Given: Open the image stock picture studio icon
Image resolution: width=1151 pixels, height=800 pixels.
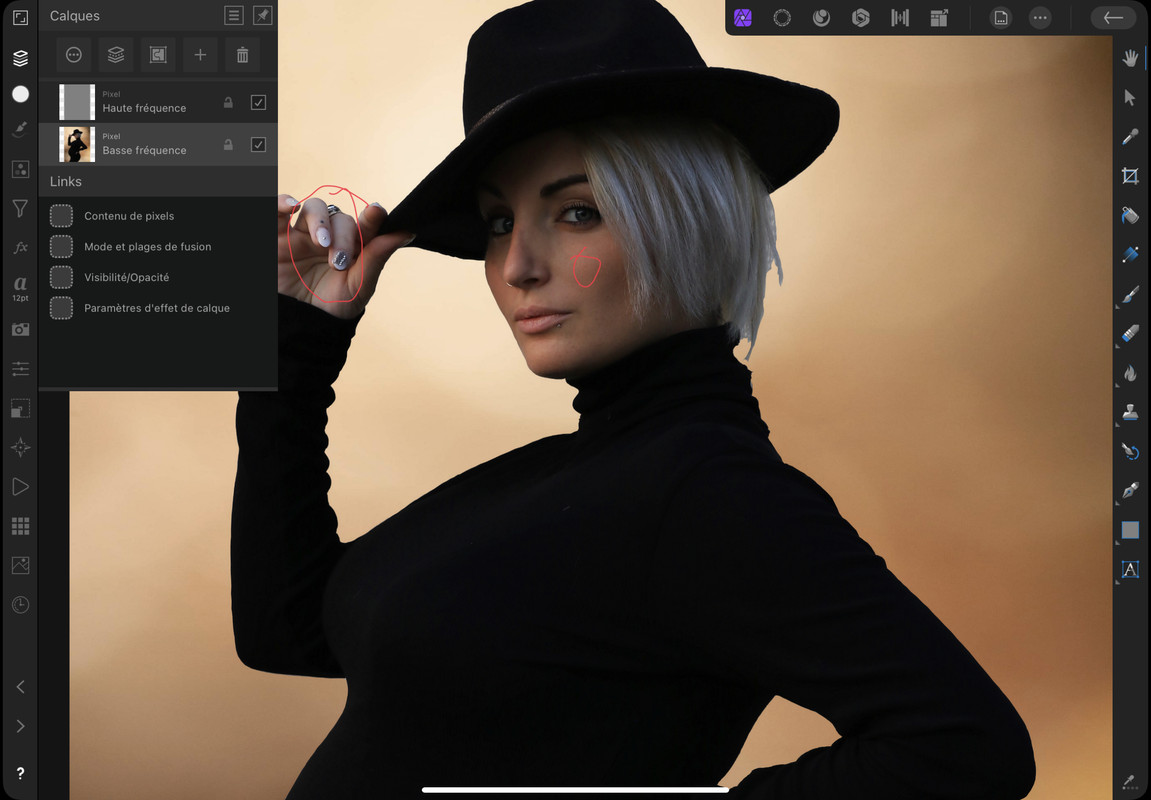Looking at the screenshot, I should 21,565.
